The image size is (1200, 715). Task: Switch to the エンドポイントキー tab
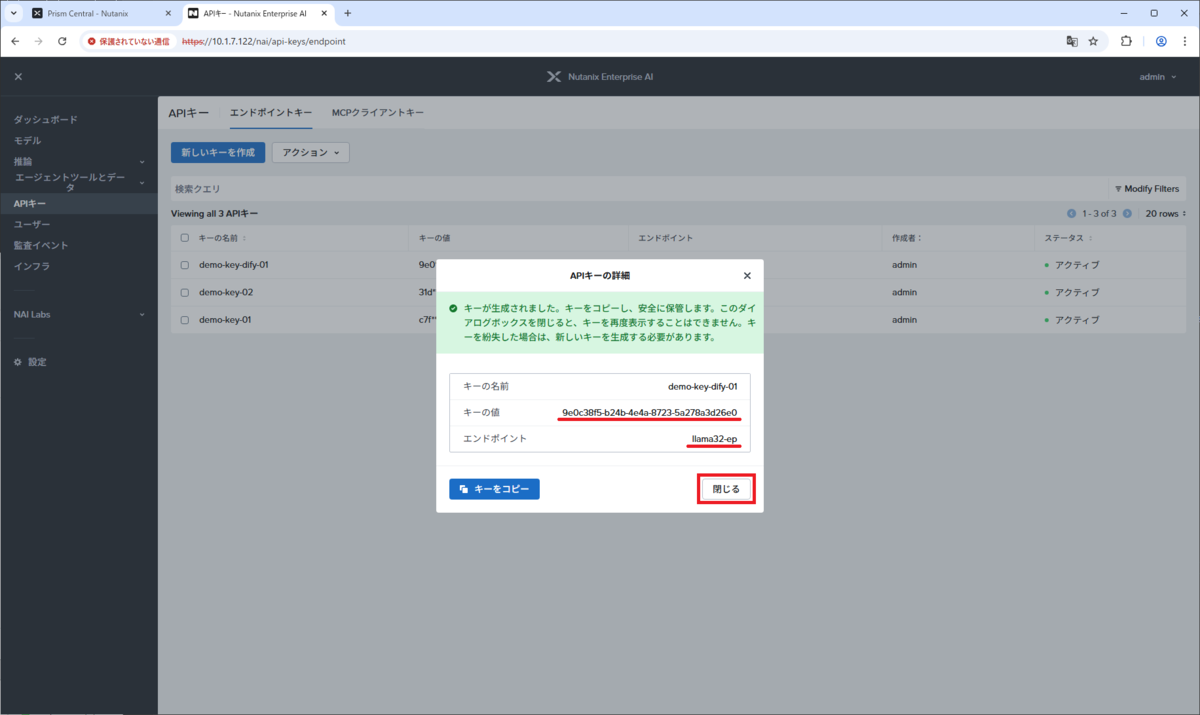pyautogui.click(x=271, y=113)
